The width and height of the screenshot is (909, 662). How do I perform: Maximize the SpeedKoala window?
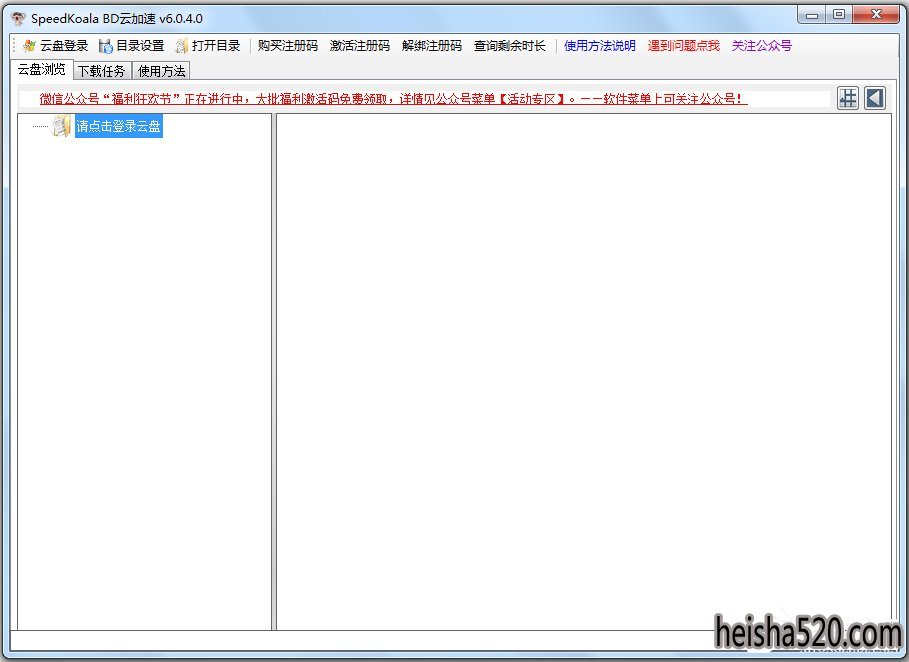point(839,15)
